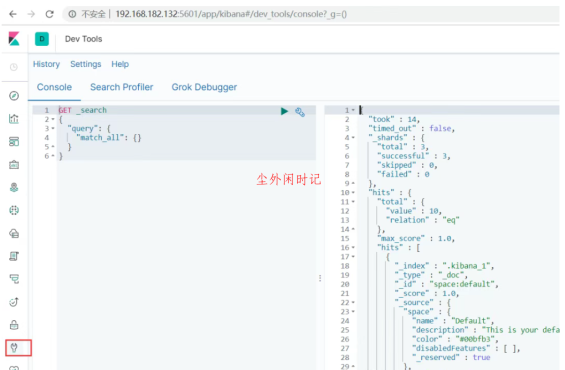Open the wrench request options icon
This screenshot has width=565, height=370.
300,112
